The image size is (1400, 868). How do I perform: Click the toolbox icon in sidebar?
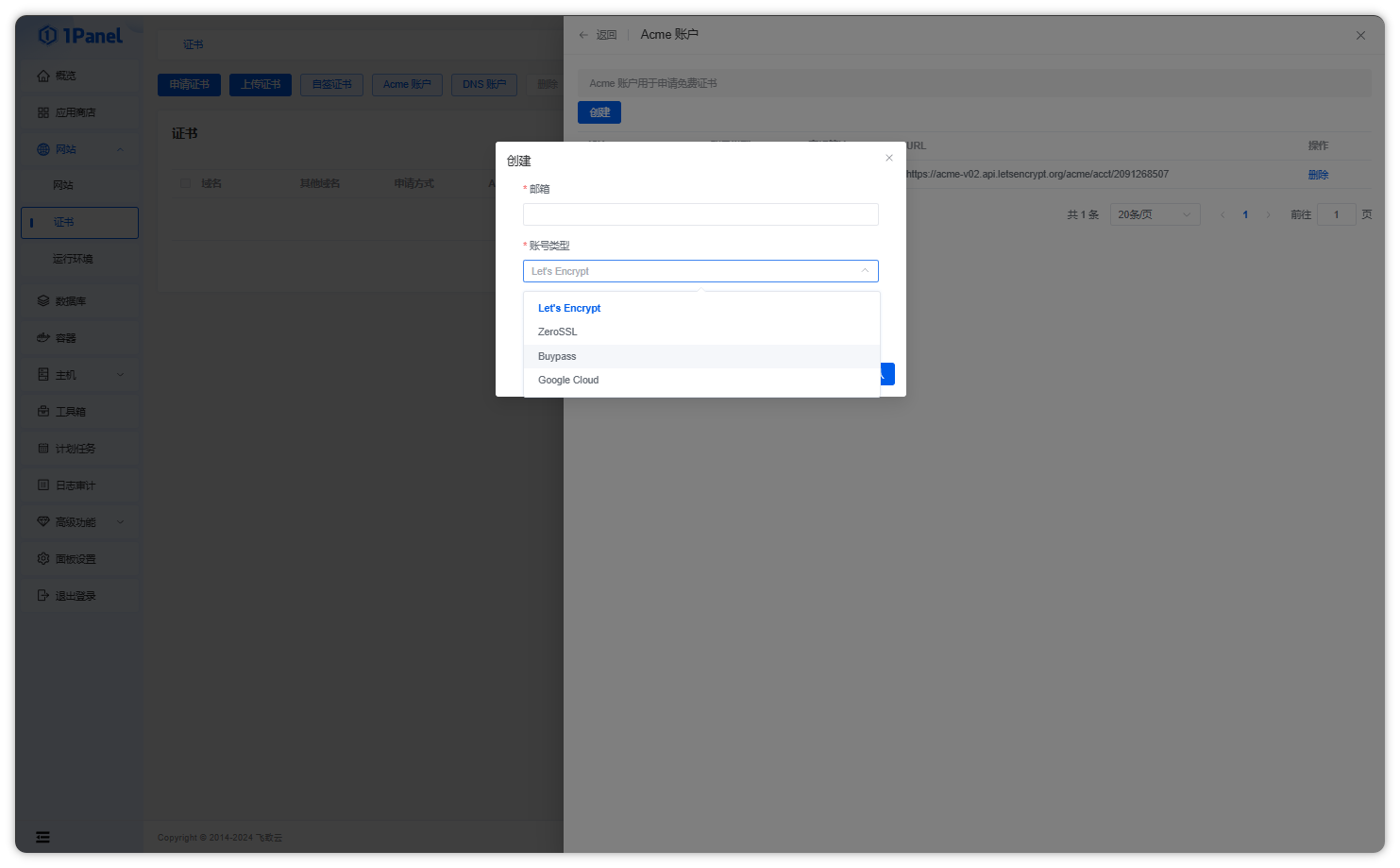tap(43, 412)
